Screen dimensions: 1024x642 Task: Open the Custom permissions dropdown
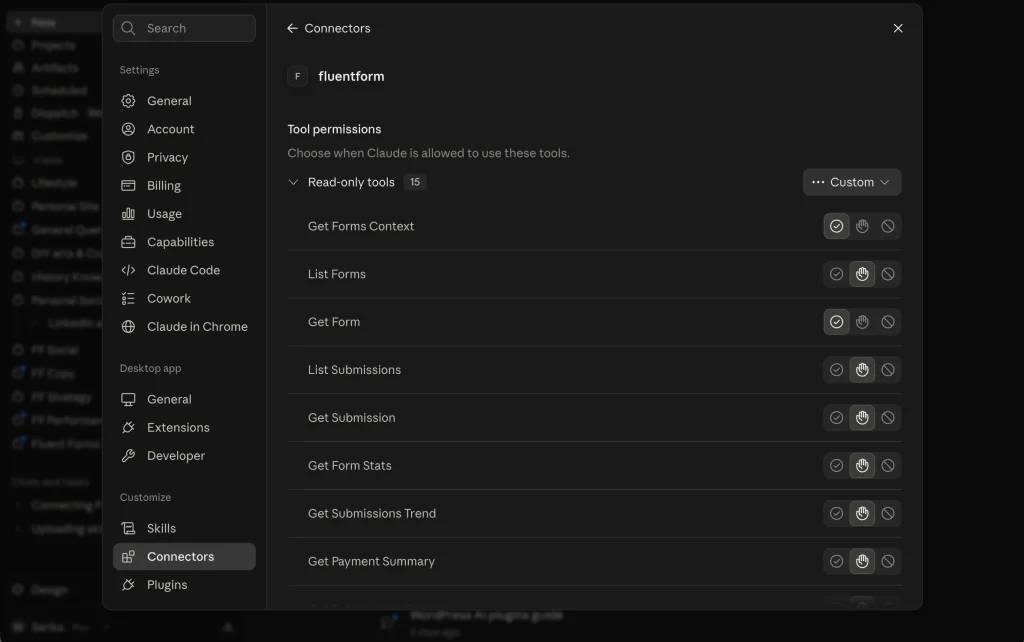click(852, 182)
